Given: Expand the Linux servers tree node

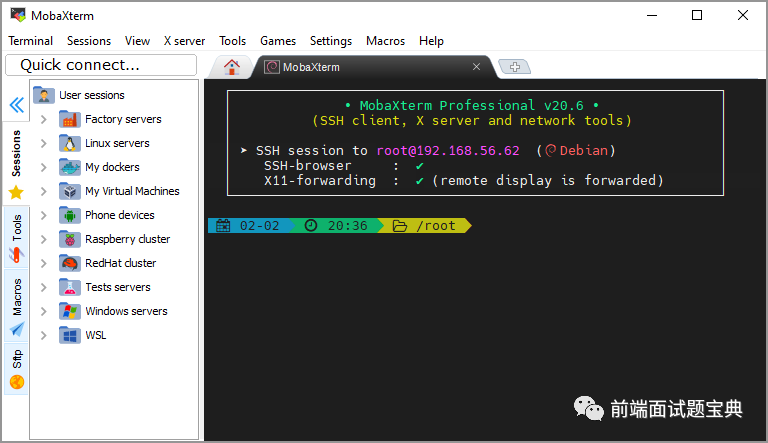Looking at the screenshot, I should [x=44, y=144].
